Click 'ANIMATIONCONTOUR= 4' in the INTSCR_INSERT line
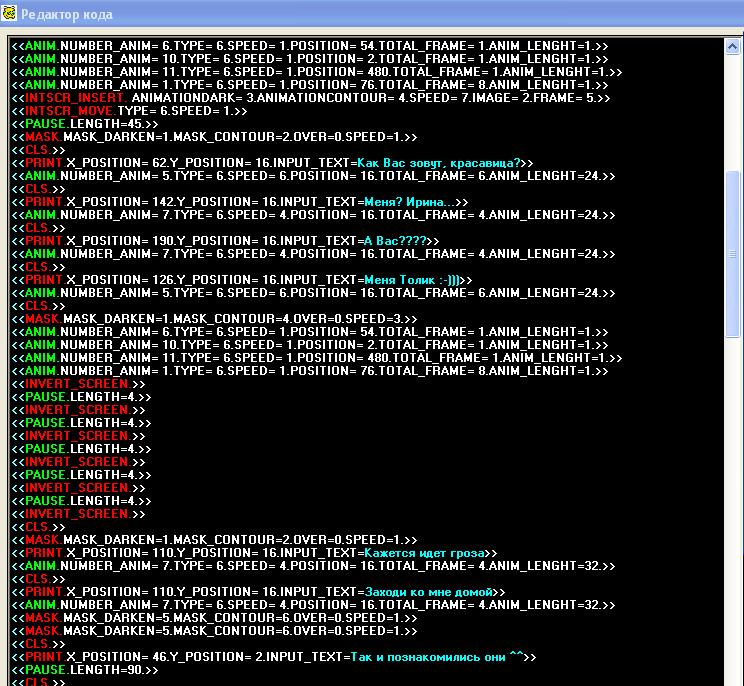 [332, 98]
